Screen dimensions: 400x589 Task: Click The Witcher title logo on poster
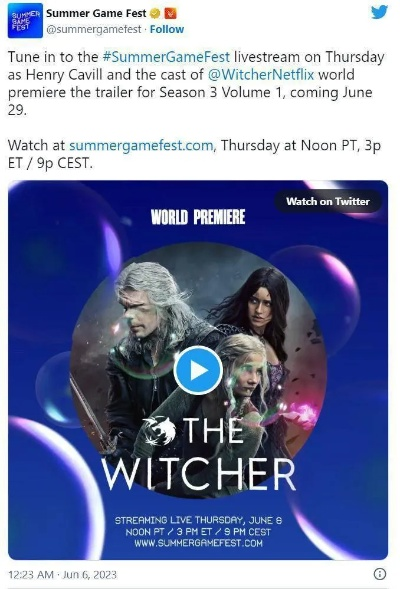[x=199, y=454]
